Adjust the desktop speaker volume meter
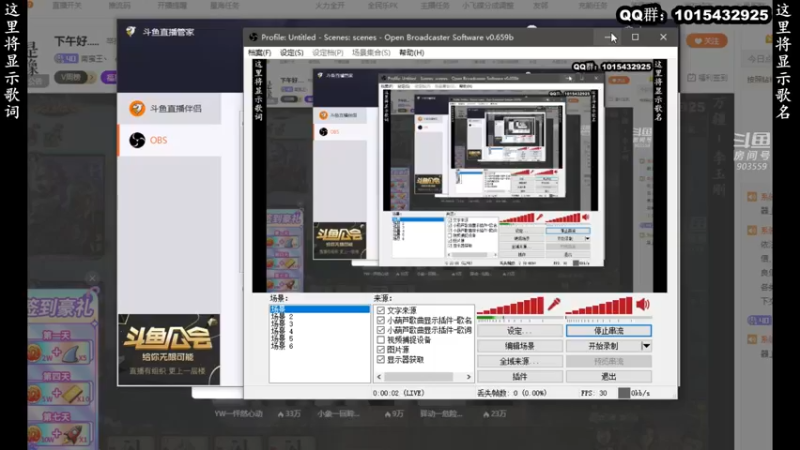 (x=599, y=306)
